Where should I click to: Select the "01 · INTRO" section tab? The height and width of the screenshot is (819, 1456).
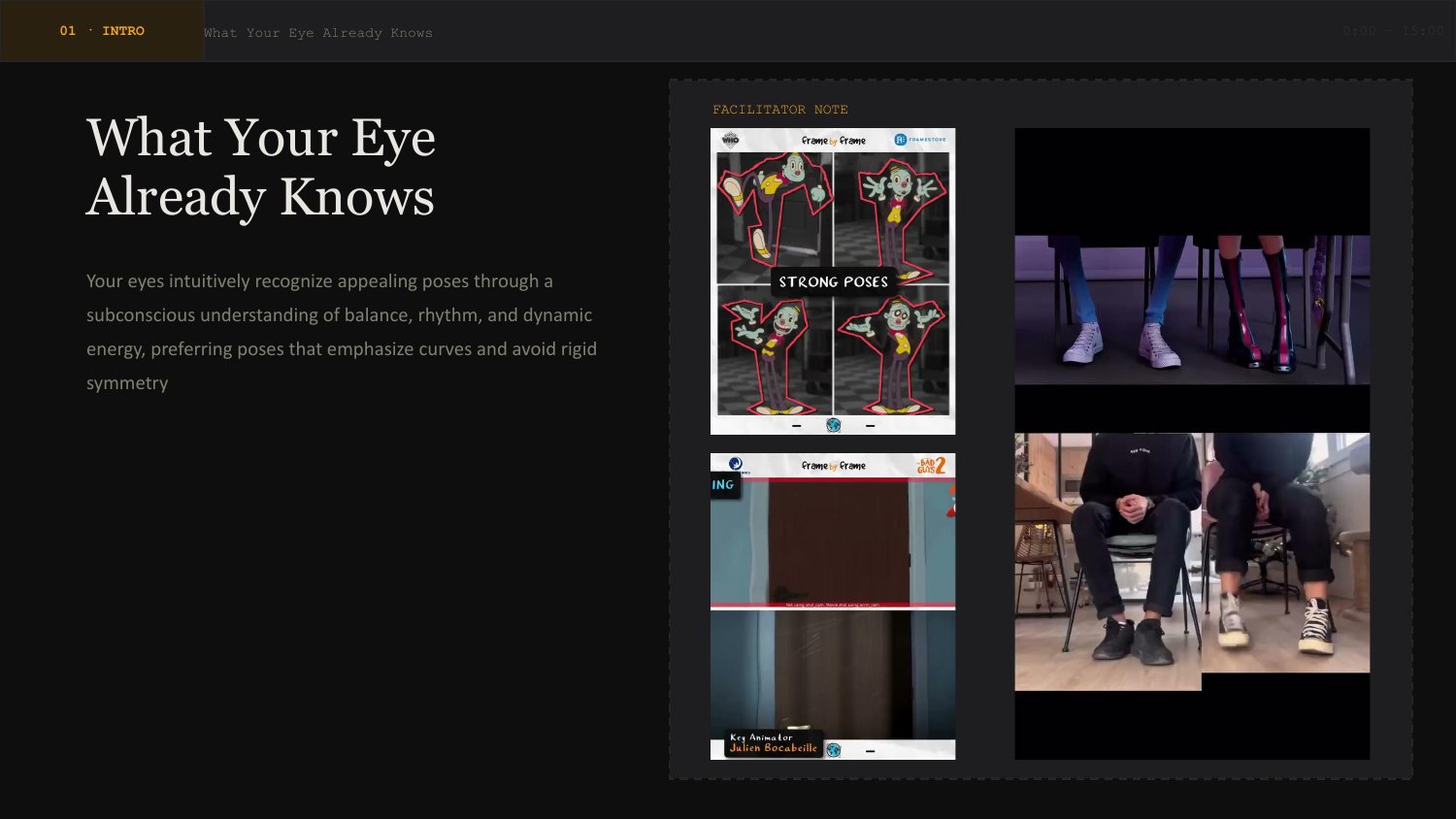point(102,31)
